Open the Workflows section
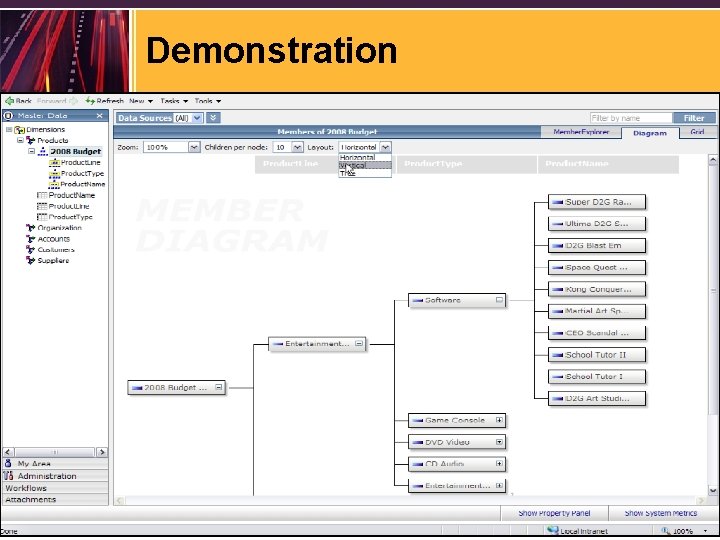 55,488
